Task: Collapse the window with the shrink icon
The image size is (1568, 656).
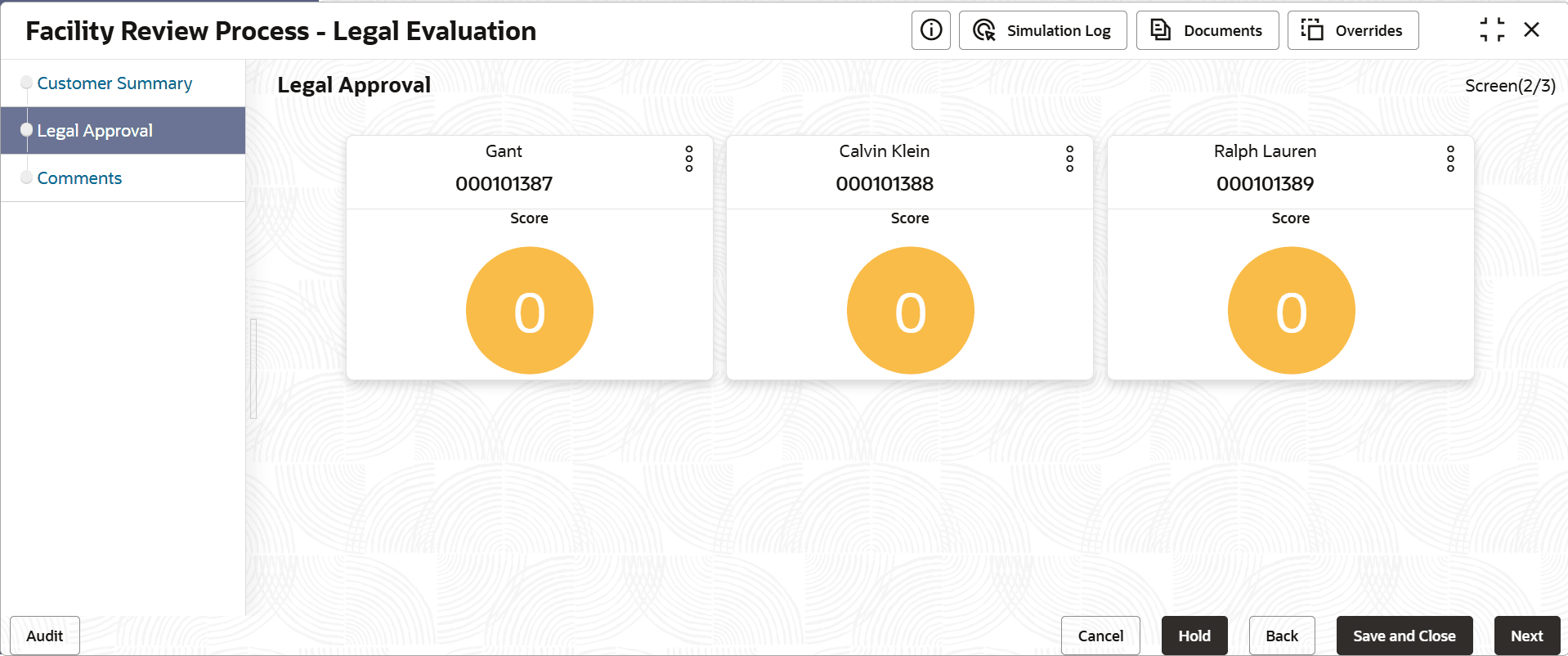Action: (1492, 30)
